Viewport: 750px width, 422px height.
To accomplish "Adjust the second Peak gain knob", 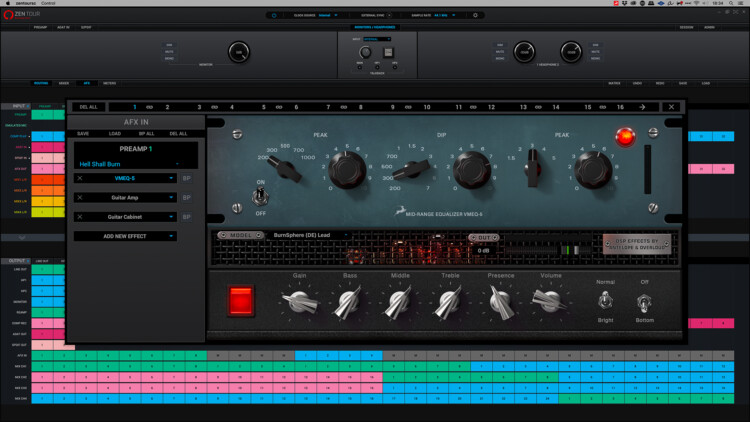I will 593,169.
